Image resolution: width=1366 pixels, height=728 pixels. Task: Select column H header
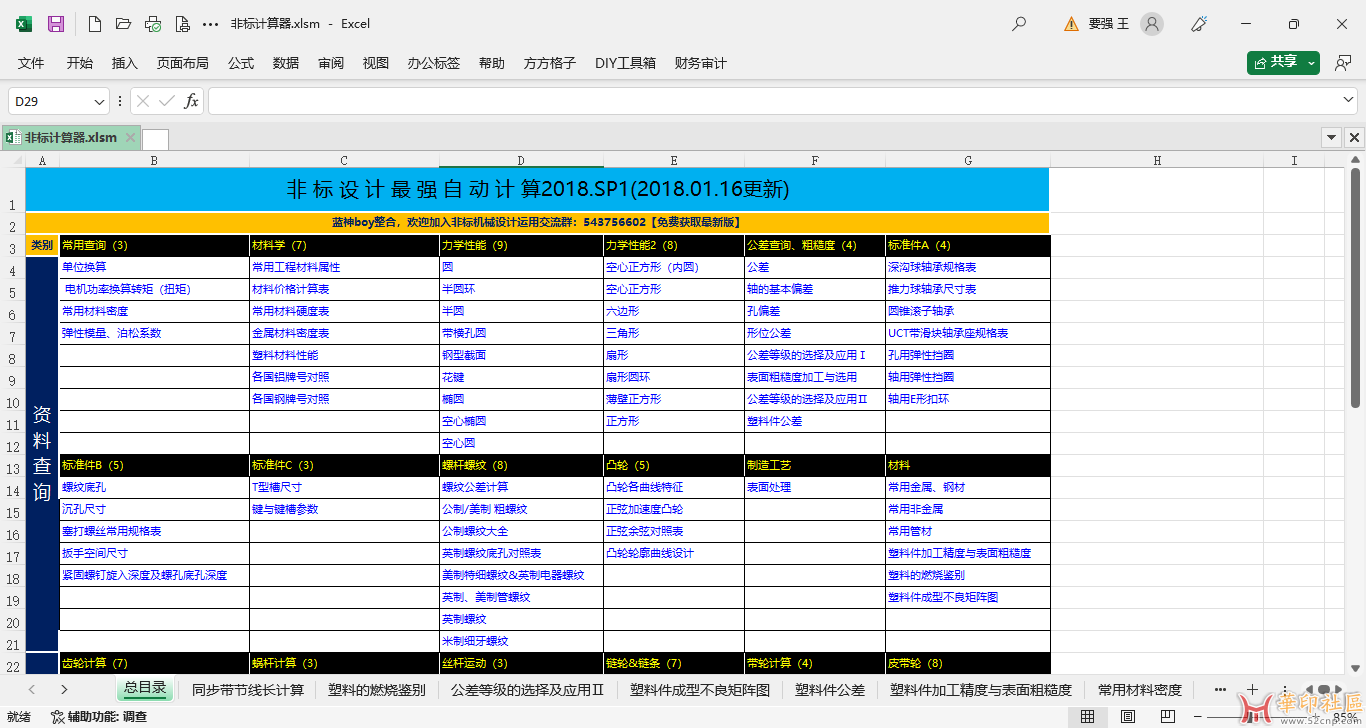(x=1157, y=160)
